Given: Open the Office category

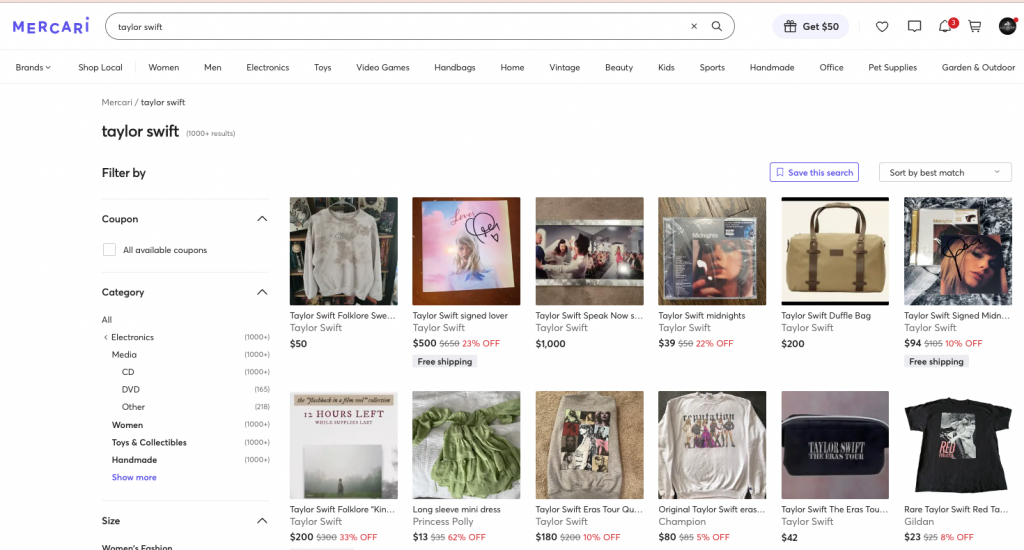Looking at the screenshot, I should pos(831,67).
